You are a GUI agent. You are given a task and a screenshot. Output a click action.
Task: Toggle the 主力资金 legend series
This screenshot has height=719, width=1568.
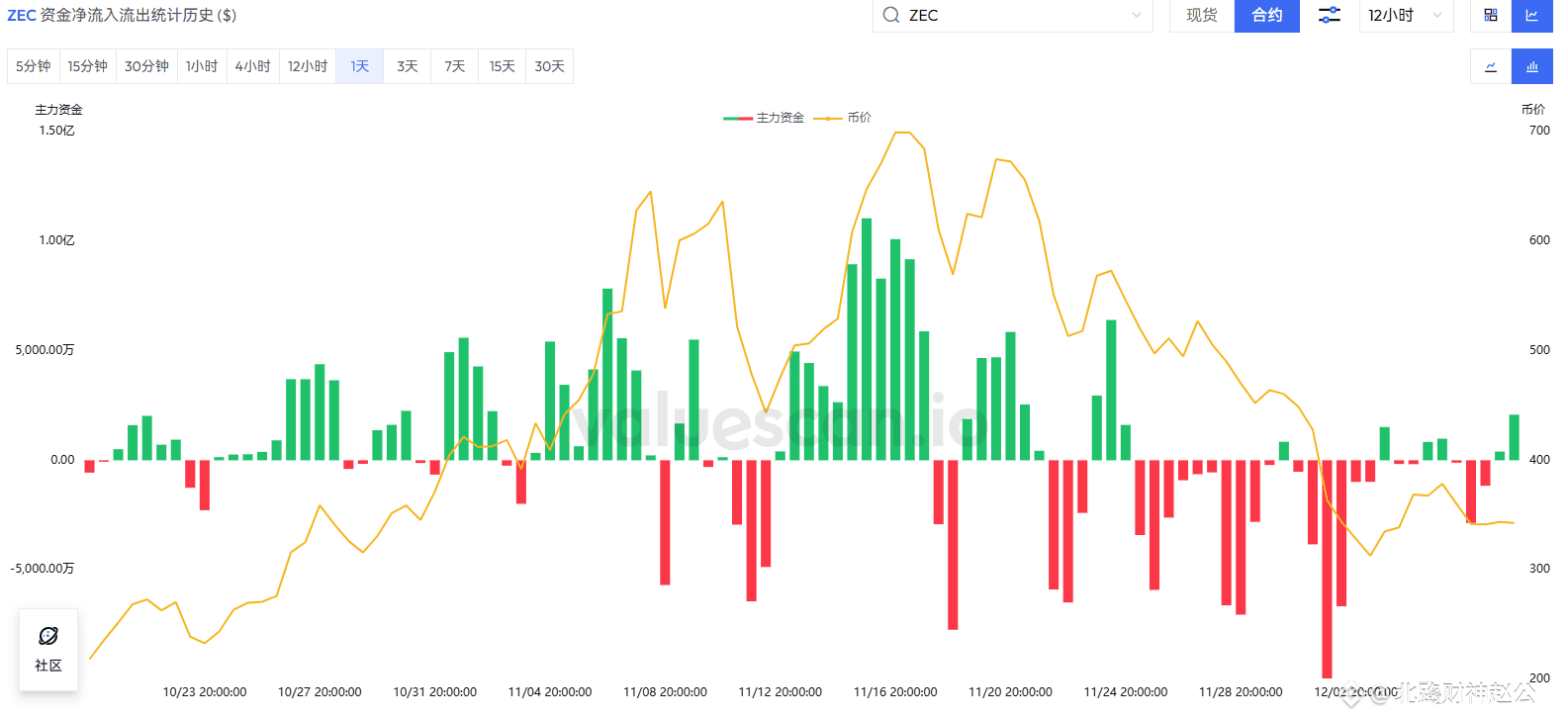coord(764,118)
